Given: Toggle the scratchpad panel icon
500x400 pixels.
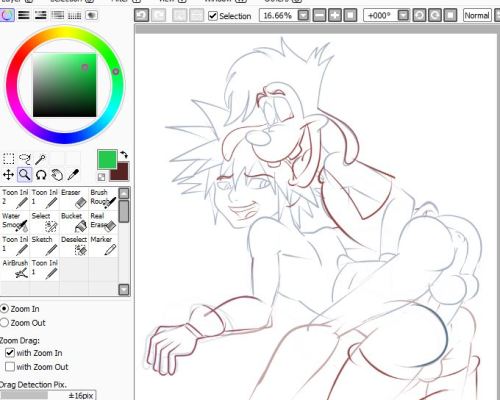Looking at the screenshot, I should pyautogui.click(x=91, y=15).
